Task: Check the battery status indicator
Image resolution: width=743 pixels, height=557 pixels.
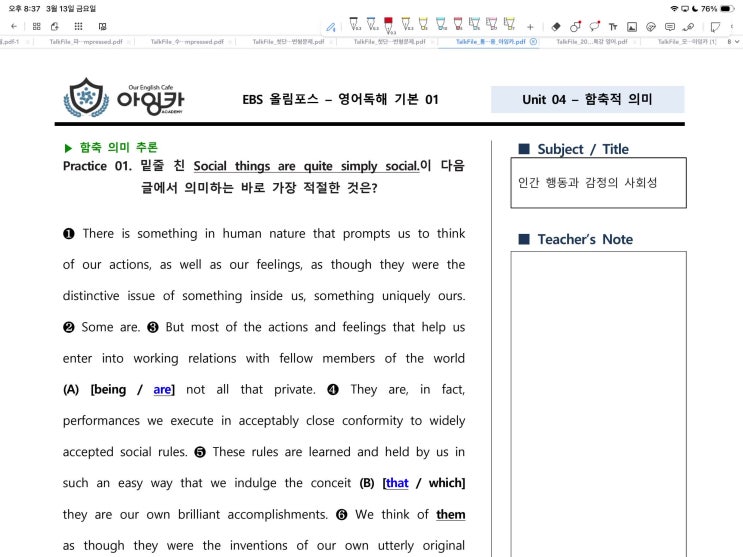Action: [726, 8]
